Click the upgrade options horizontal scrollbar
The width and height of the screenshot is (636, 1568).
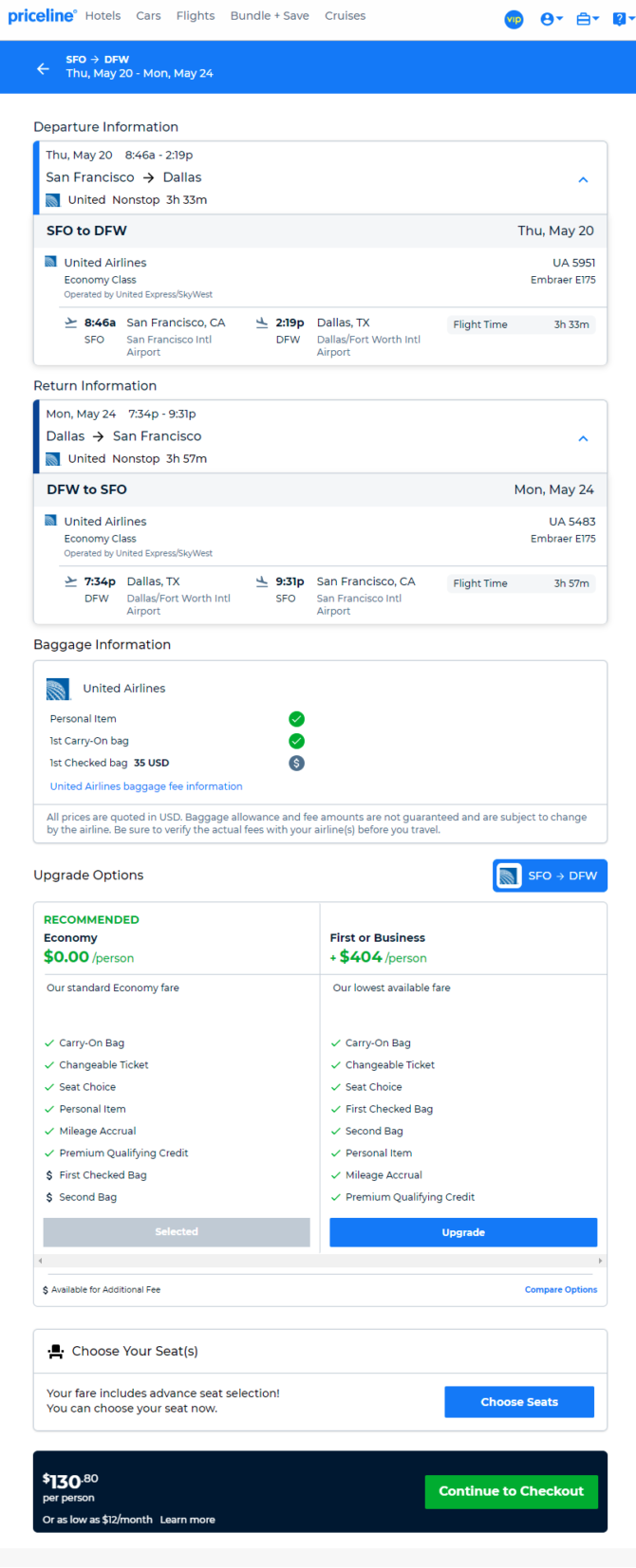pyautogui.click(x=320, y=1261)
